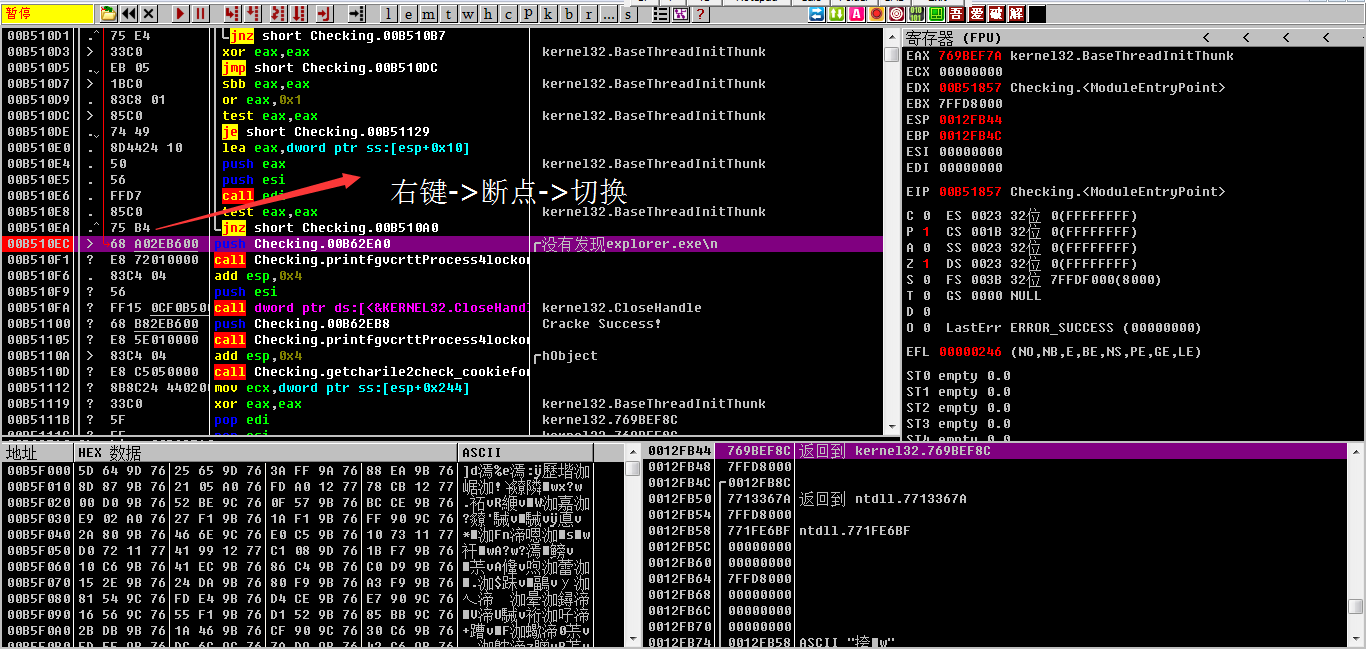This screenshot has height=649, width=1366.
Task: Click the '爱' plugin icon
Action: pos(976,14)
